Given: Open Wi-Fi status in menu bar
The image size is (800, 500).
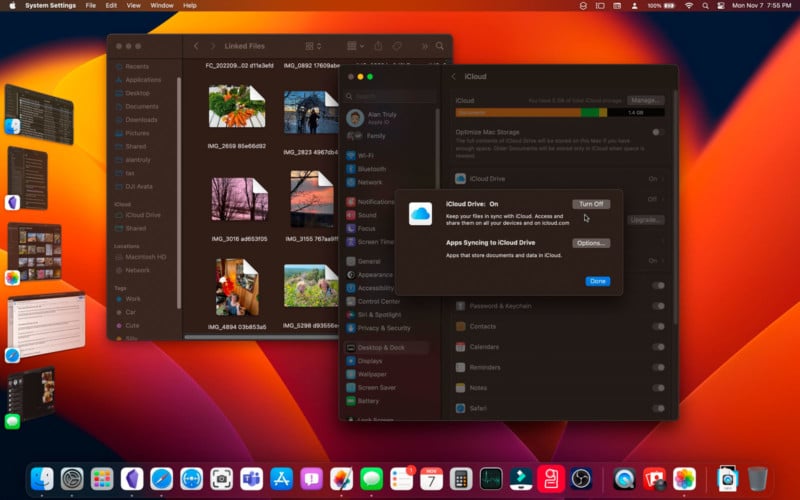Looking at the screenshot, I should pos(689,6).
